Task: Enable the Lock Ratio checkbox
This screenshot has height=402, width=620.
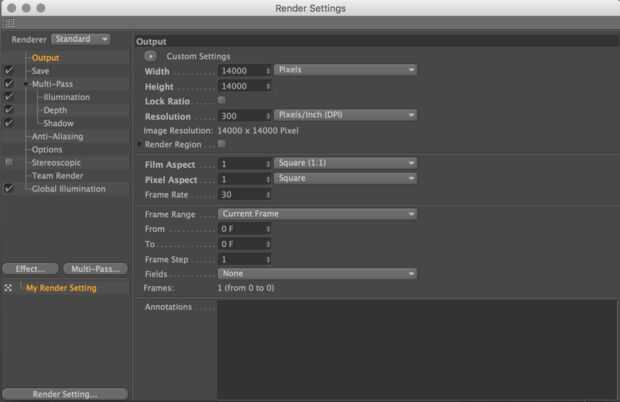Action: (x=221, y=100)
